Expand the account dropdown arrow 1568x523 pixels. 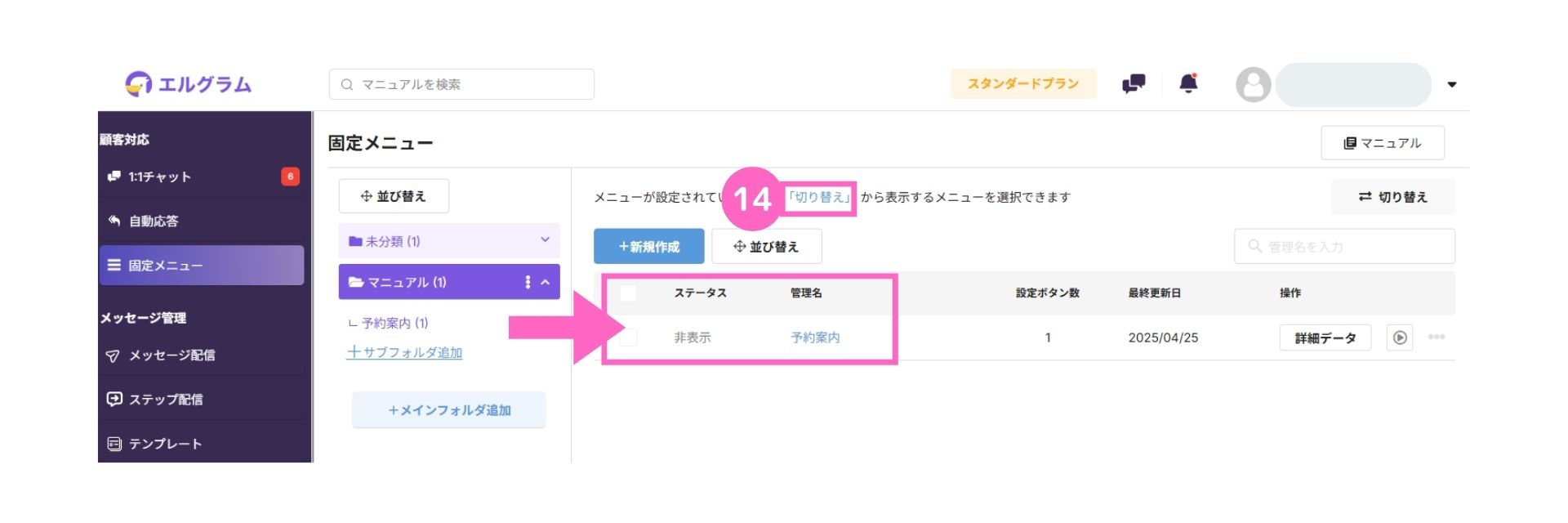click(x=1452, y=84)
